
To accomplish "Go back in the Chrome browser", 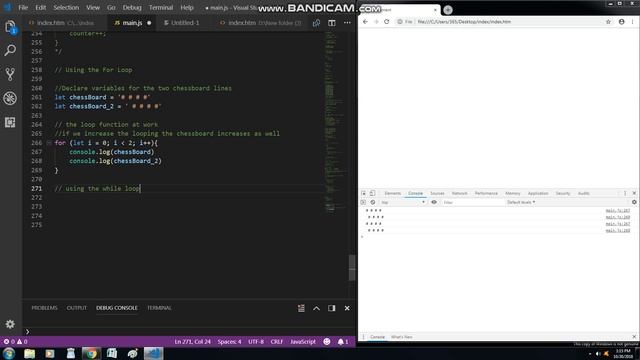I will tap(365, 22).
